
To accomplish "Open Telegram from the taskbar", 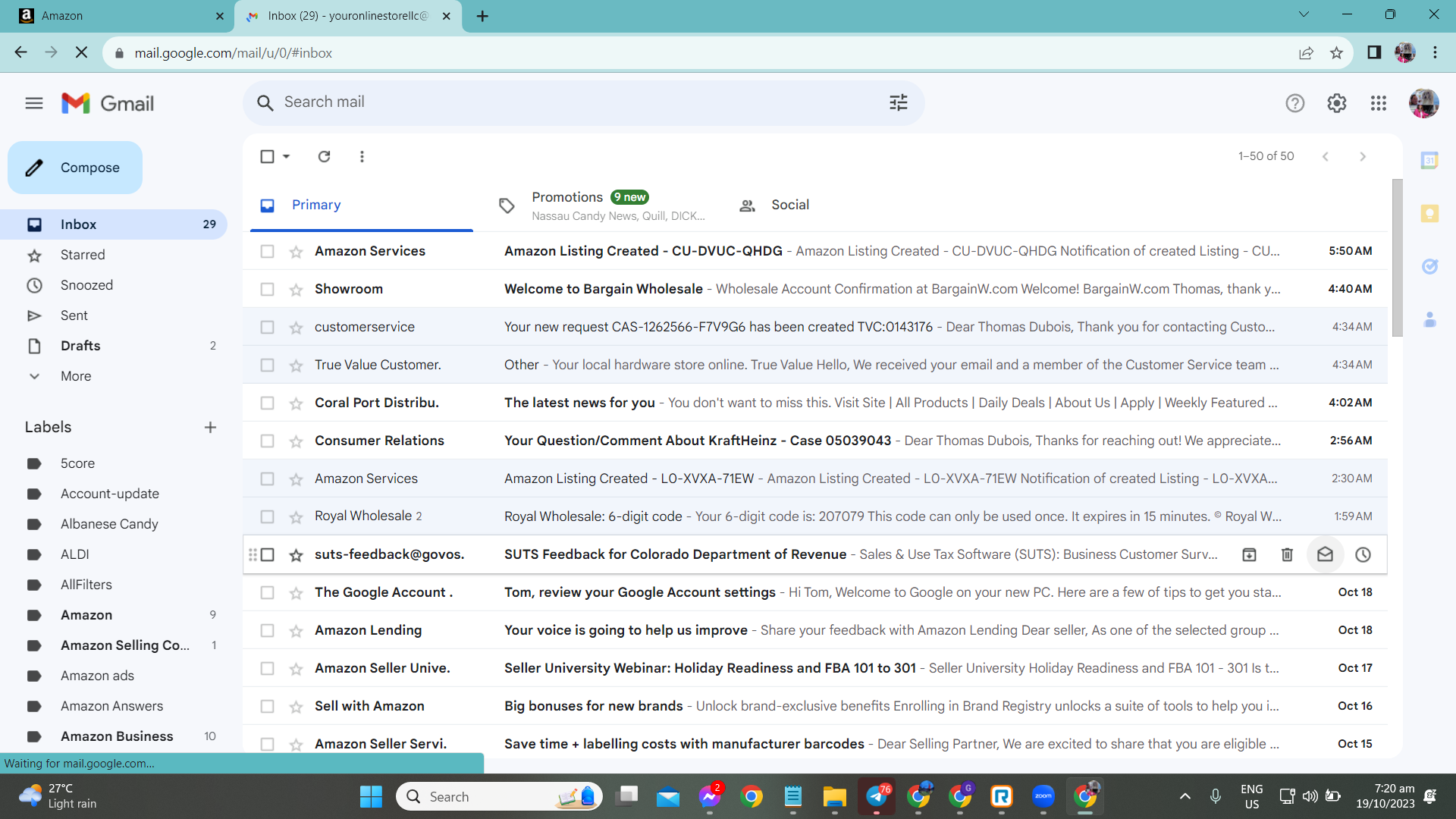I will tap(877, 796).
